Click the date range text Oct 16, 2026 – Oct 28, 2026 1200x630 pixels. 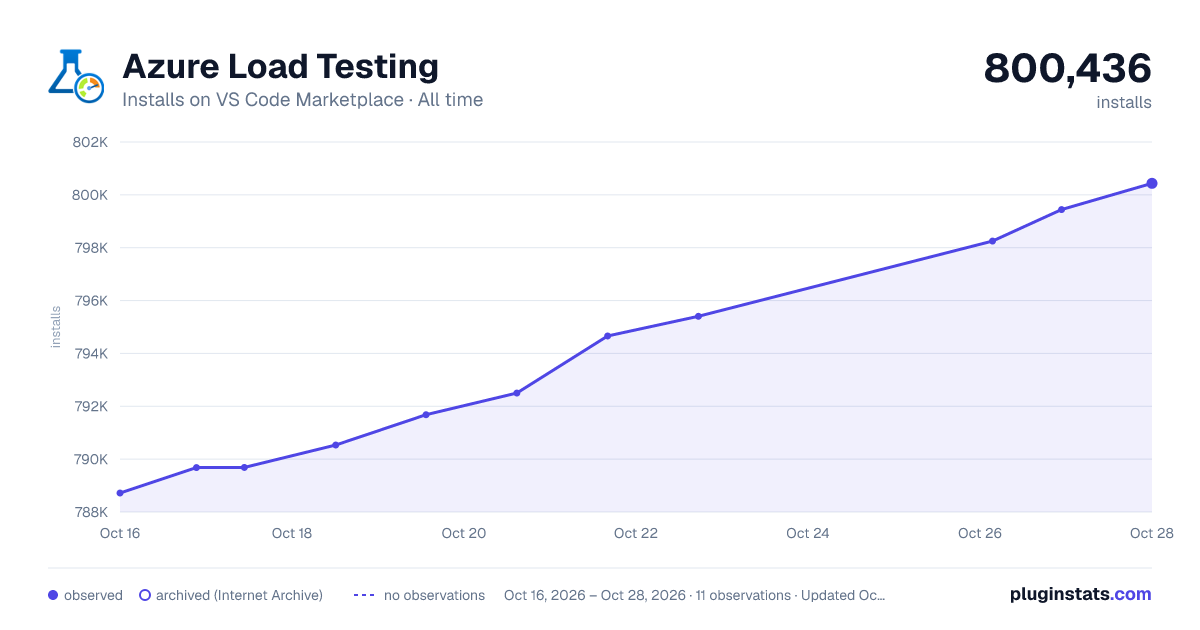(595, 595)
